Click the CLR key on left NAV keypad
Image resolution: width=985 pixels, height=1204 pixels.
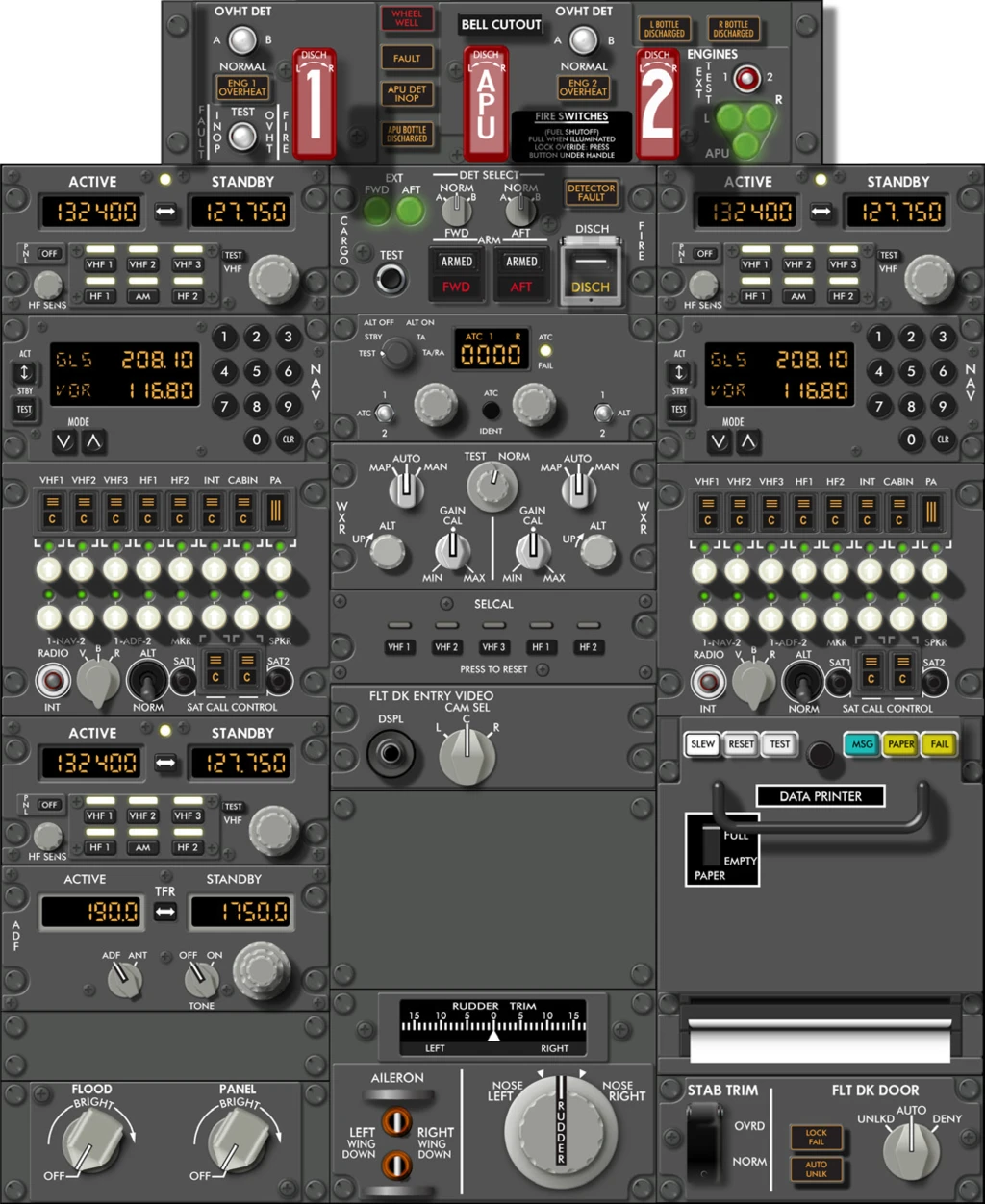pyautogui.click(x=288, y=439)
